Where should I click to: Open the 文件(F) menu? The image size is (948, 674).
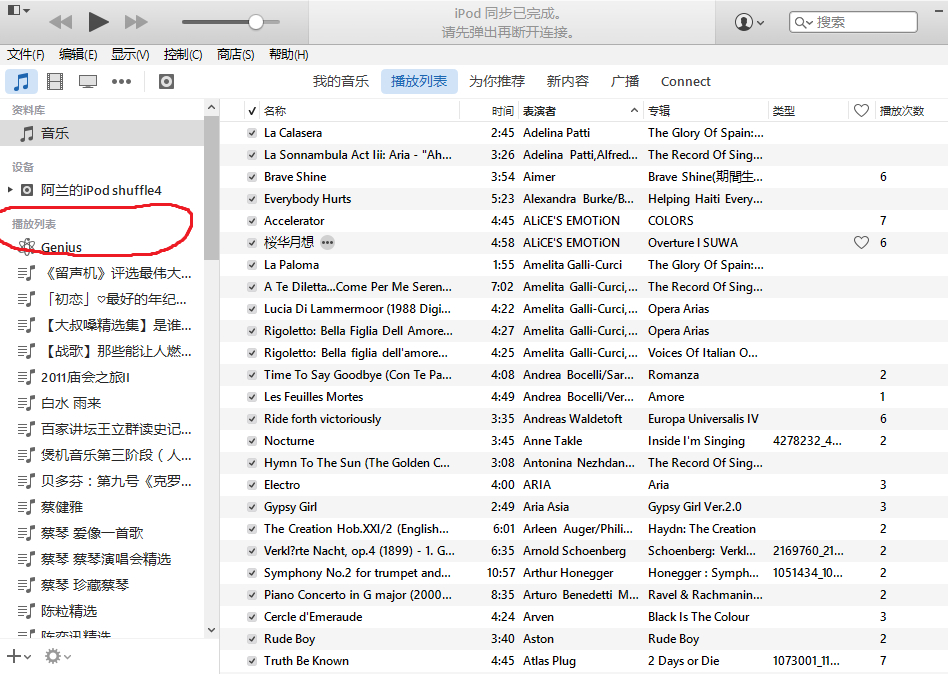25,54
